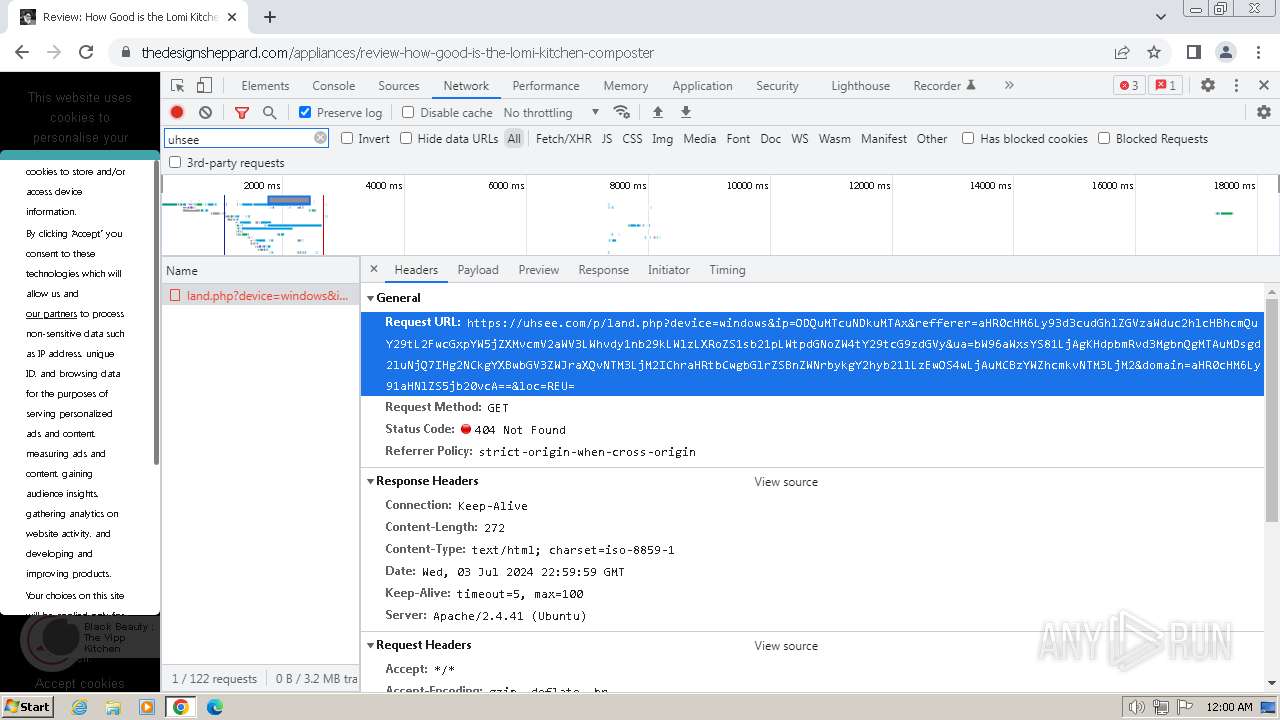Viewport: 1280px width, 720px height.
Task: Close the DevTools panel
Action: pos(1264,86)
